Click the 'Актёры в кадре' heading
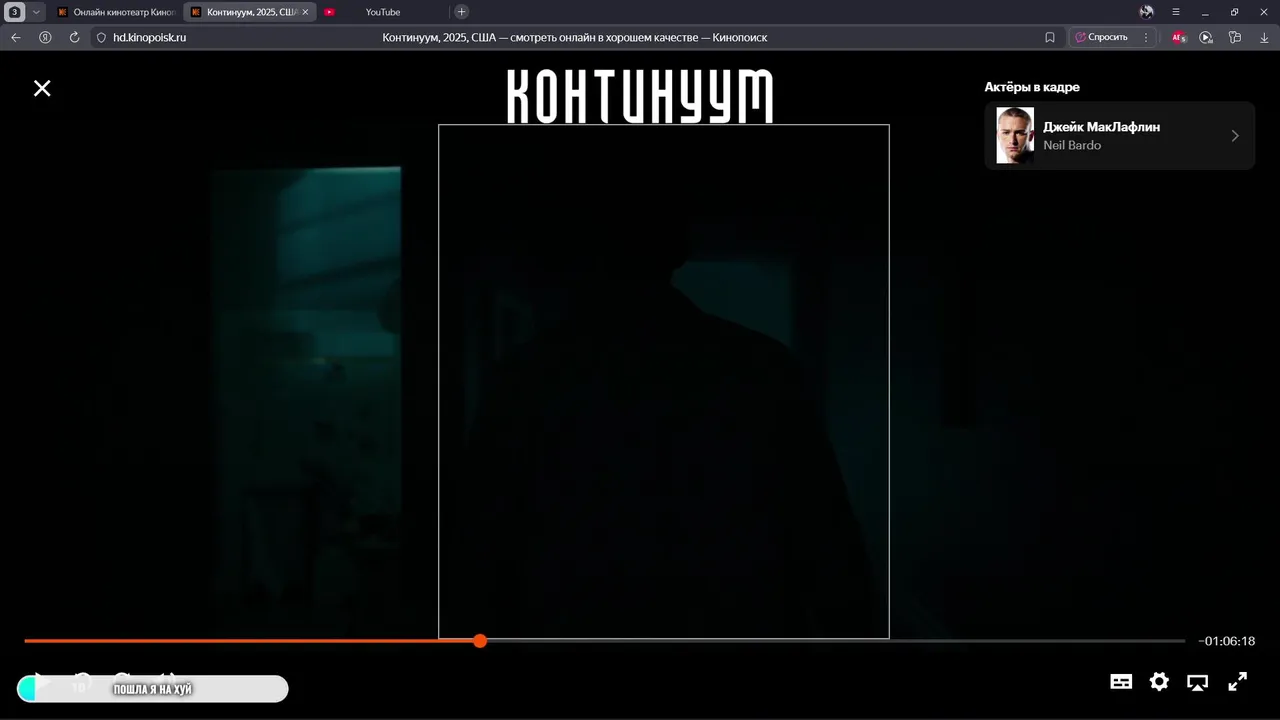Viewport: 1280px width, 720px height. click(1032, 87)
